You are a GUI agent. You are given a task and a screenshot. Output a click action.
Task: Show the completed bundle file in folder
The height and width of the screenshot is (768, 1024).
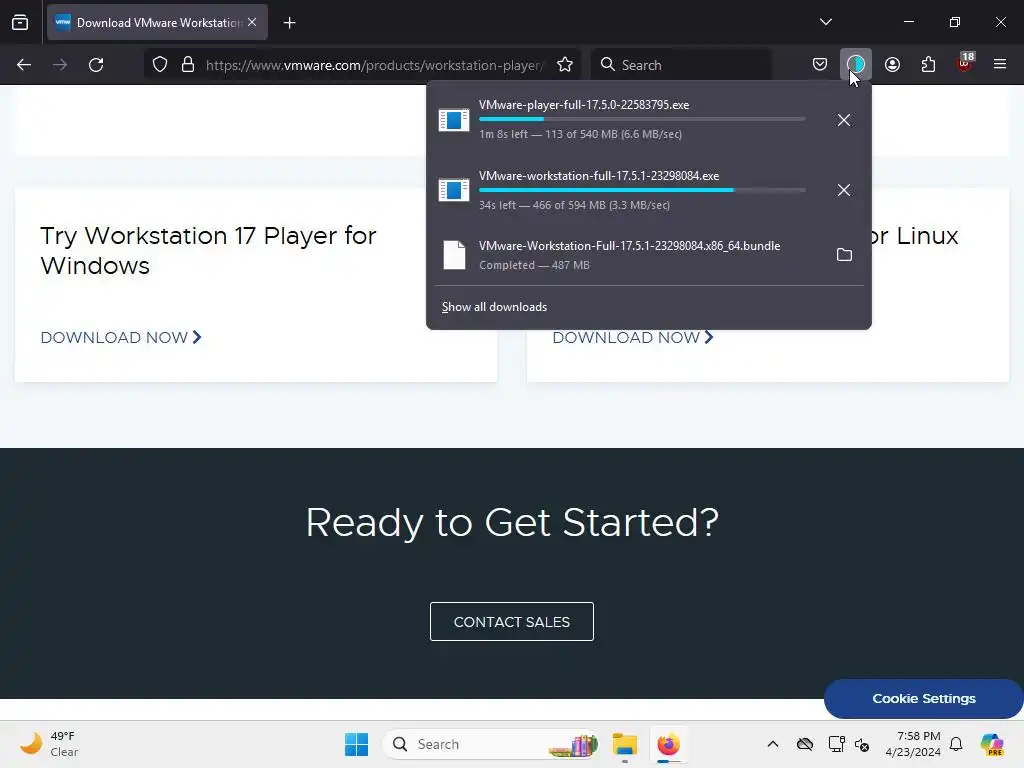(x=844, y=255)
